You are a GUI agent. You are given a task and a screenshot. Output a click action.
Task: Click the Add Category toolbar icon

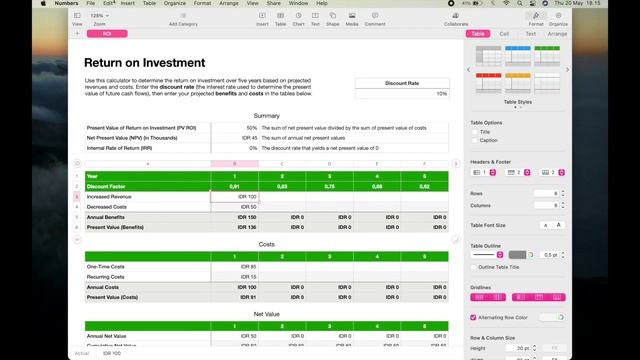point(183,16)
